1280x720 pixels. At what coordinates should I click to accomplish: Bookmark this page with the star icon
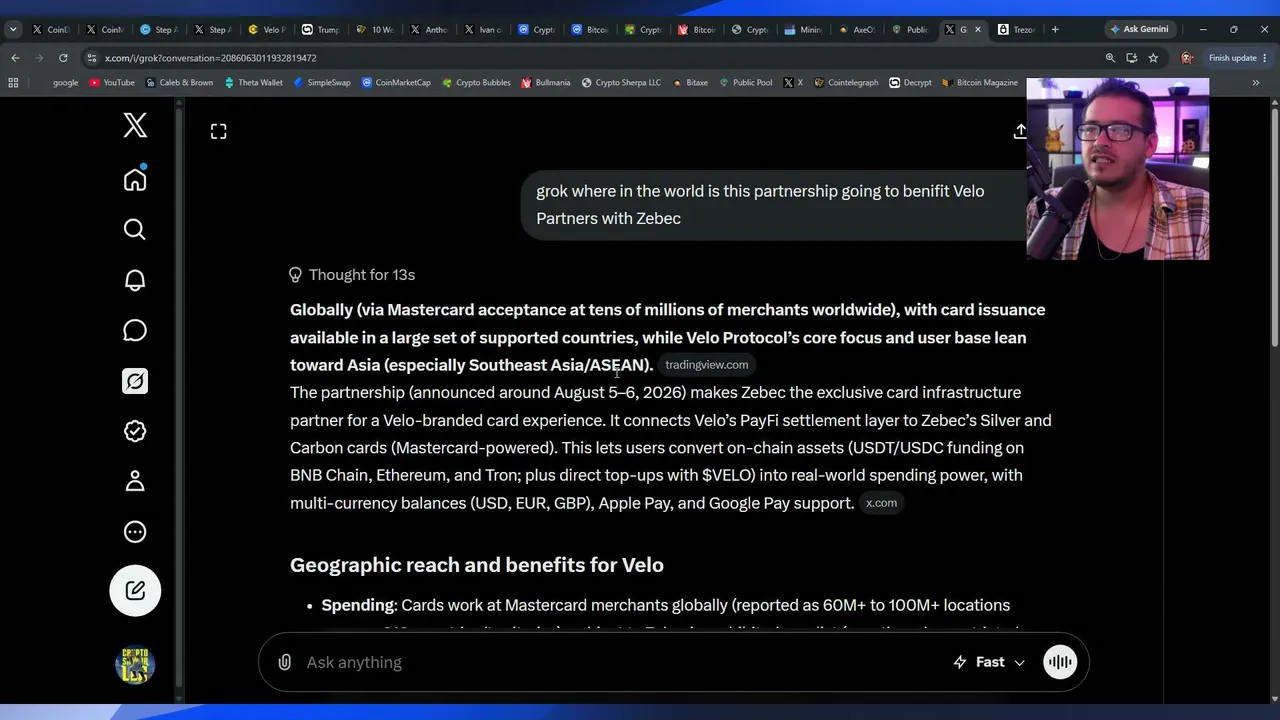coord(1153,58)
